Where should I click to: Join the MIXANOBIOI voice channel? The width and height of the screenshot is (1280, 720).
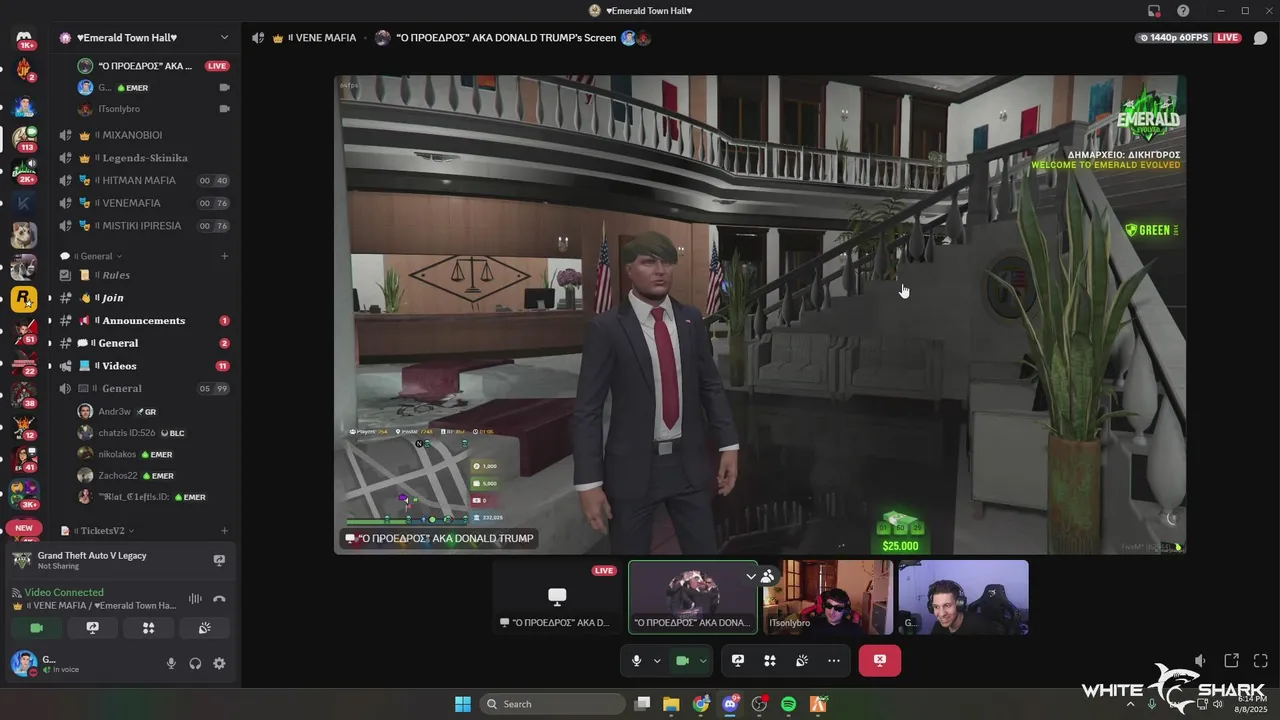(144, 135)
